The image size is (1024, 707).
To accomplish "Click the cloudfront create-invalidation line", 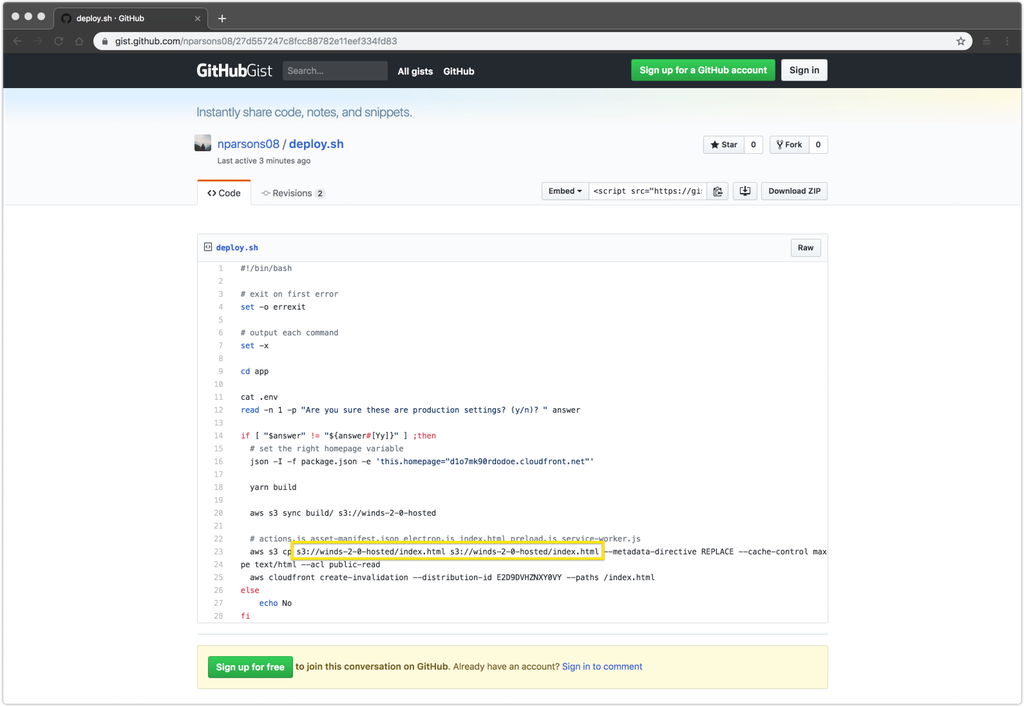I will coord(452,578).
